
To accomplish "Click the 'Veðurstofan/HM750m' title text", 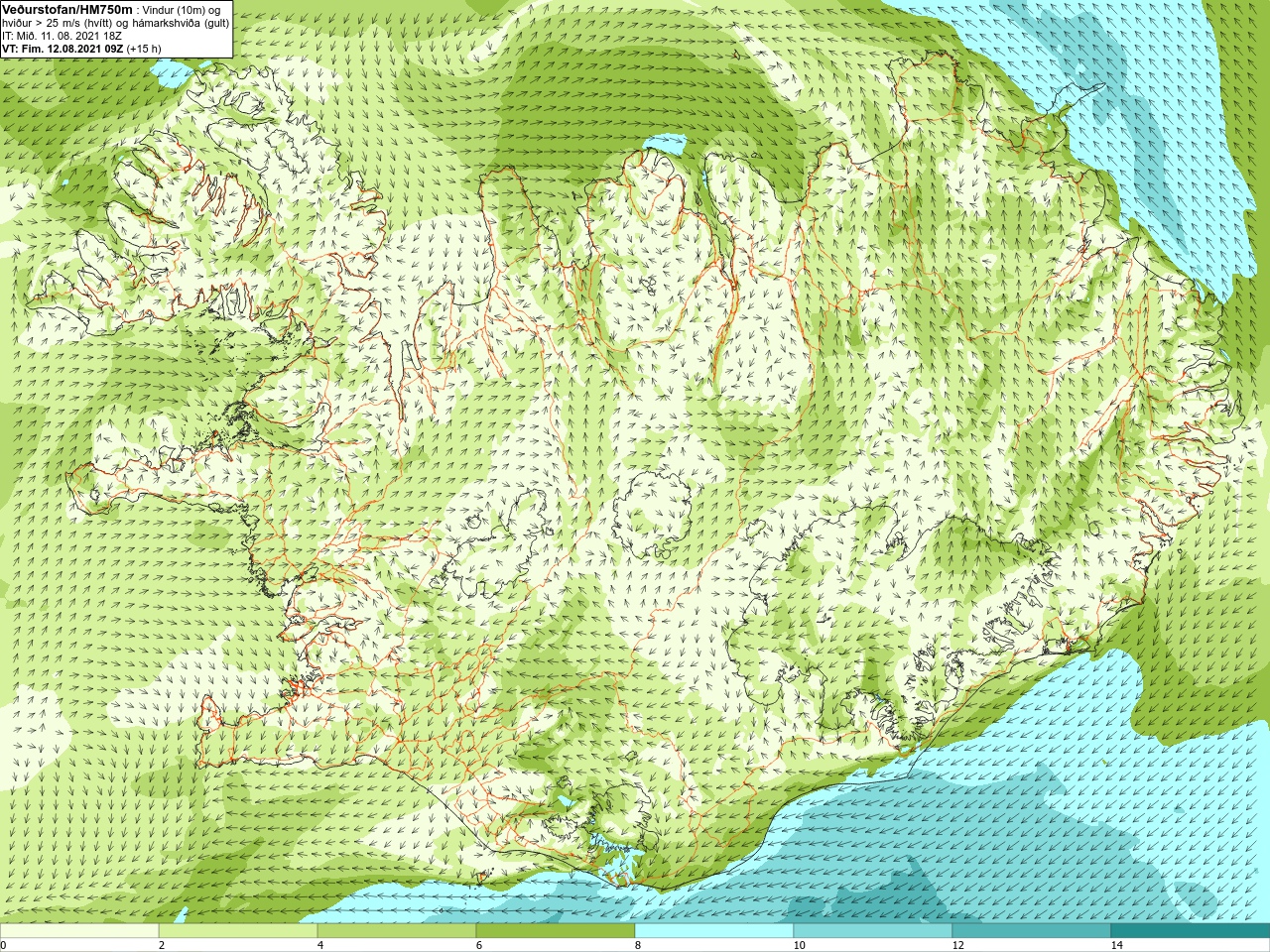I will point(66,9).
